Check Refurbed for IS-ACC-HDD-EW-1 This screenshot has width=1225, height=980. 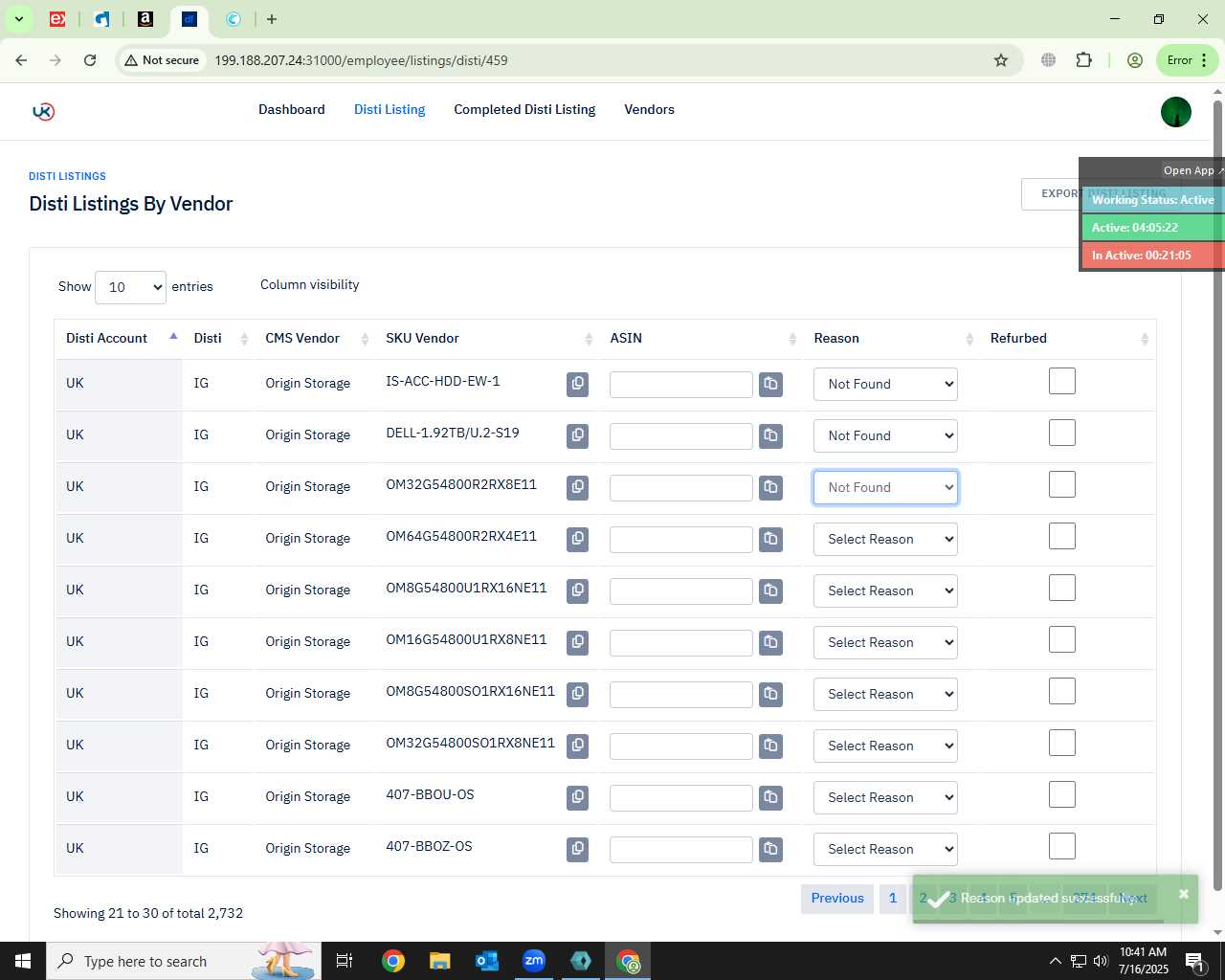point(1061,381)
